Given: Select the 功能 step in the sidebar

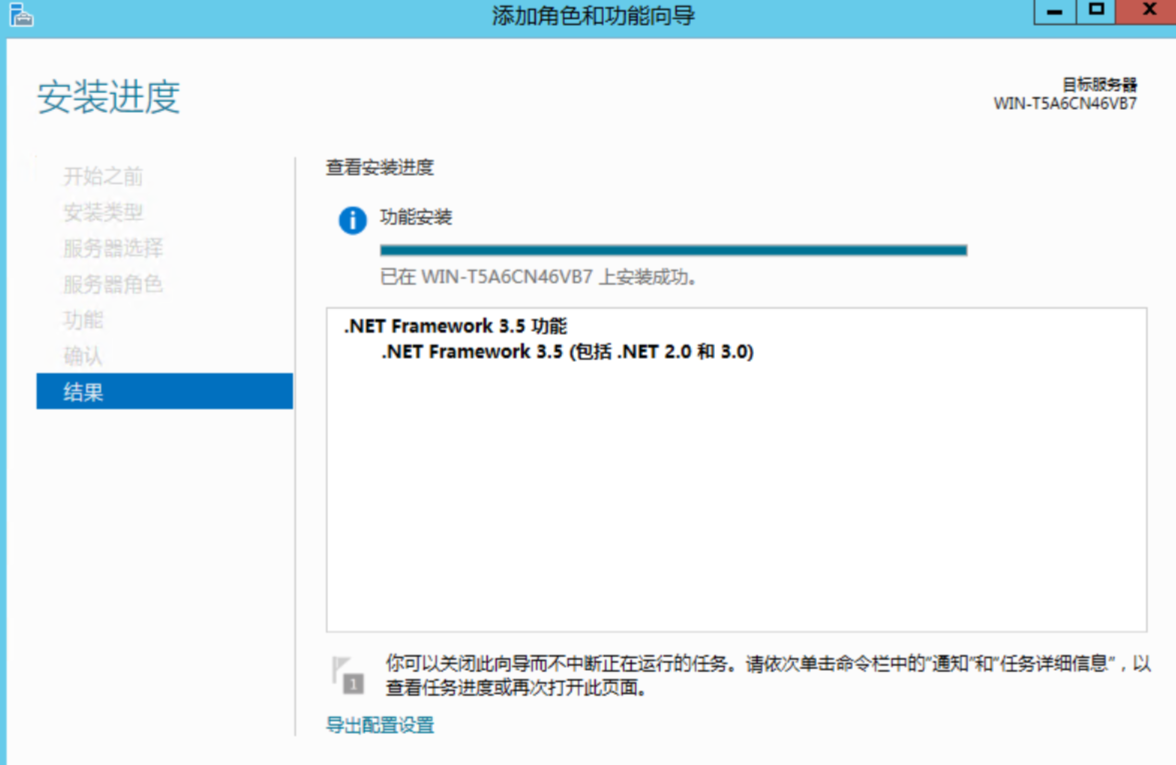Looking at the screenshot, I should click(x=83, y=321).
